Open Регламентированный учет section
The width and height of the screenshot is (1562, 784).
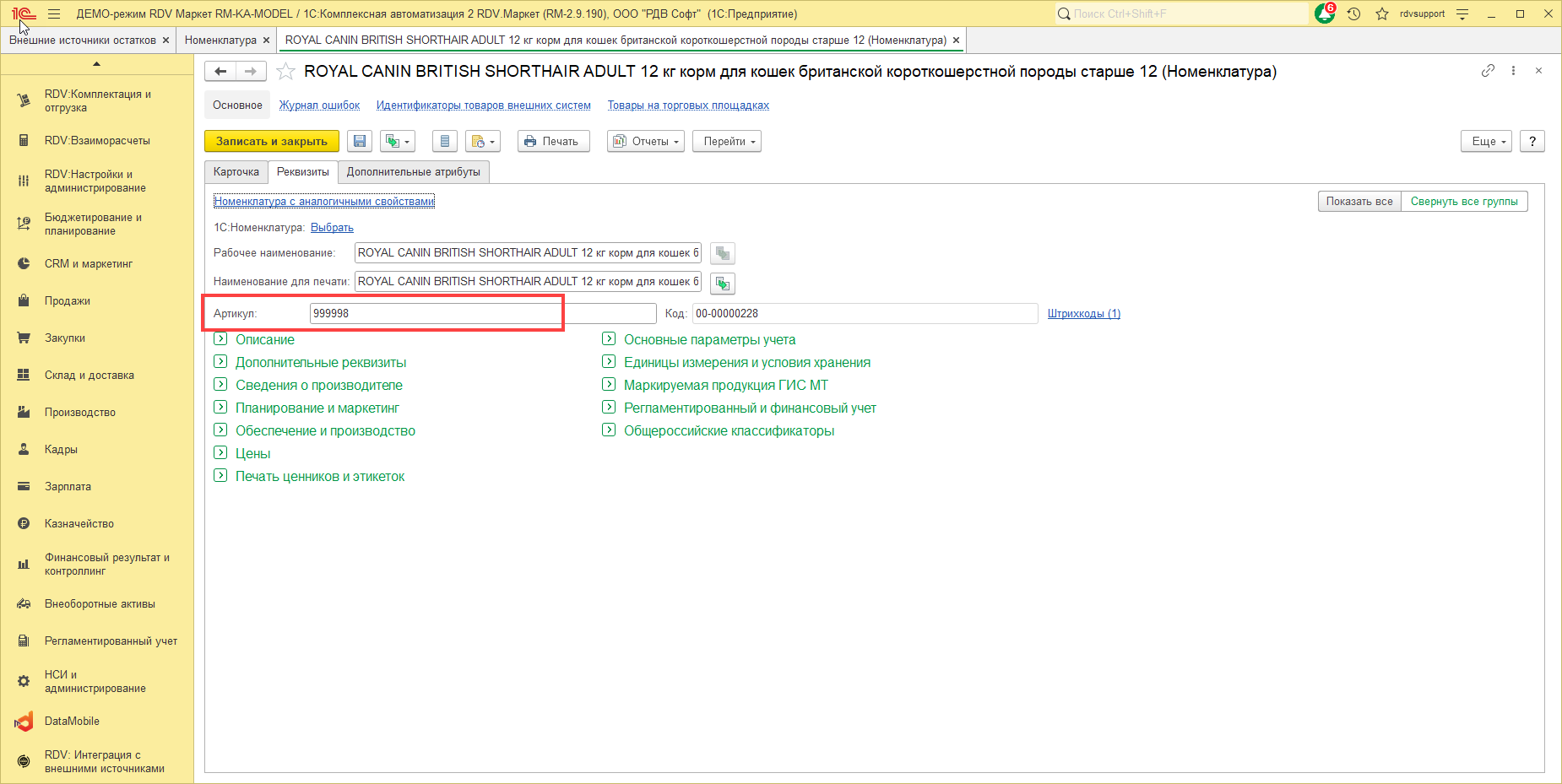coord(97,641)
